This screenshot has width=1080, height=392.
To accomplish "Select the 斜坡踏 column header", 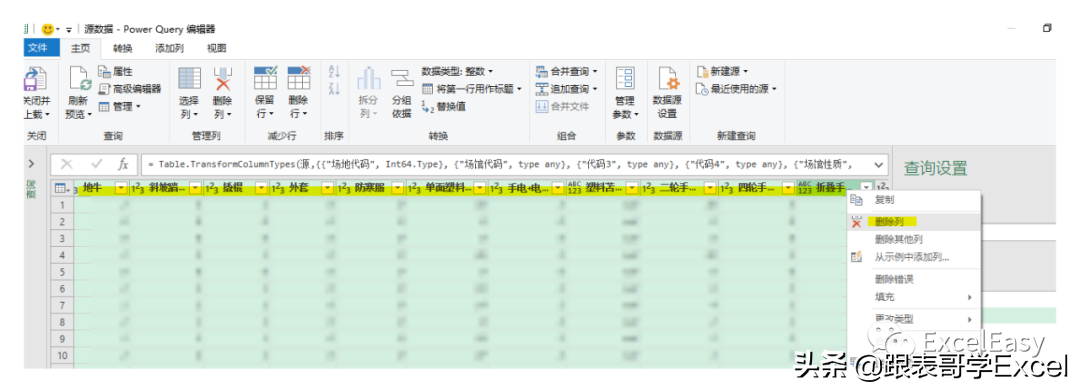I will (166, 187).
